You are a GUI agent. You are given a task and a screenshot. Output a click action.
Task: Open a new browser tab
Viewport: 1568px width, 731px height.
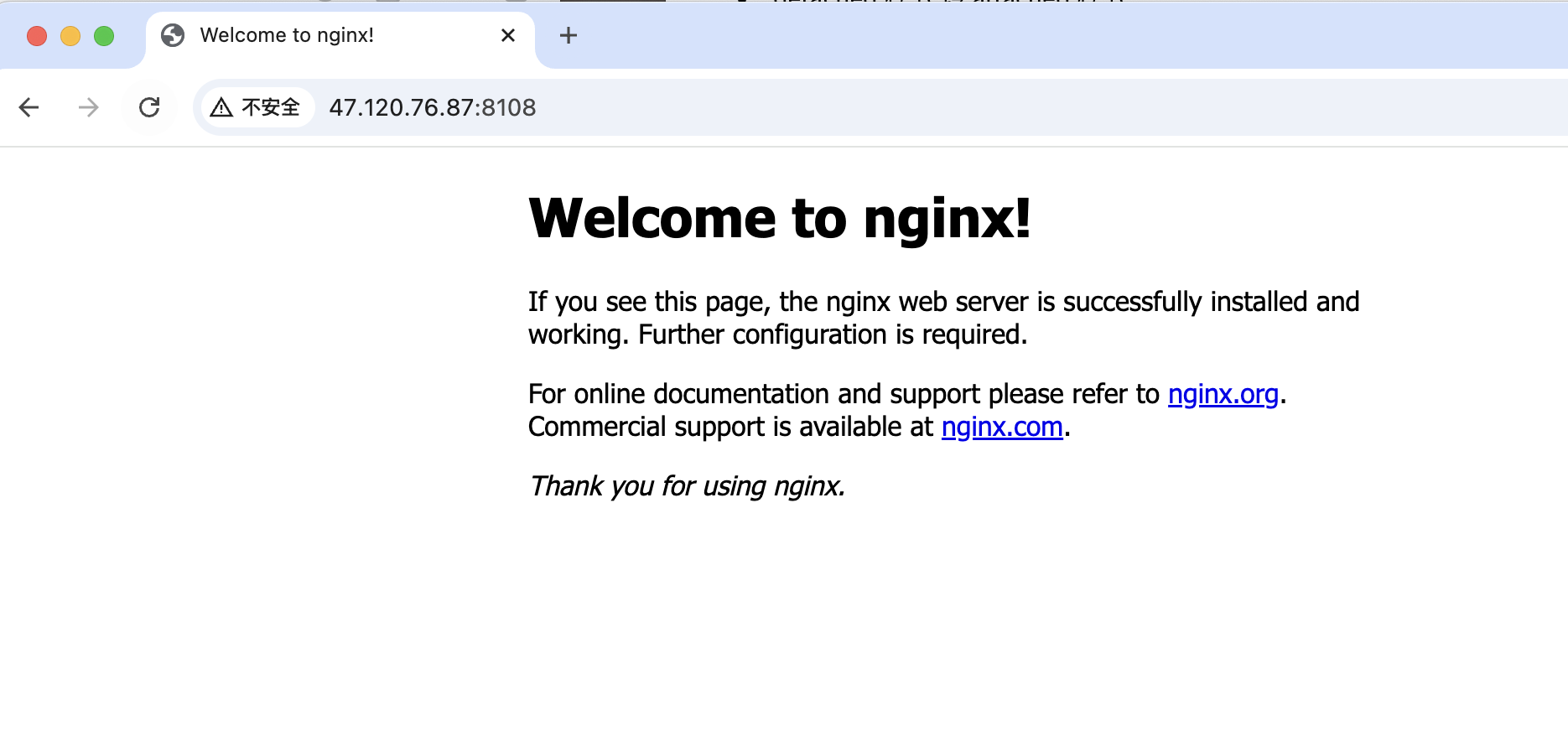569,35
